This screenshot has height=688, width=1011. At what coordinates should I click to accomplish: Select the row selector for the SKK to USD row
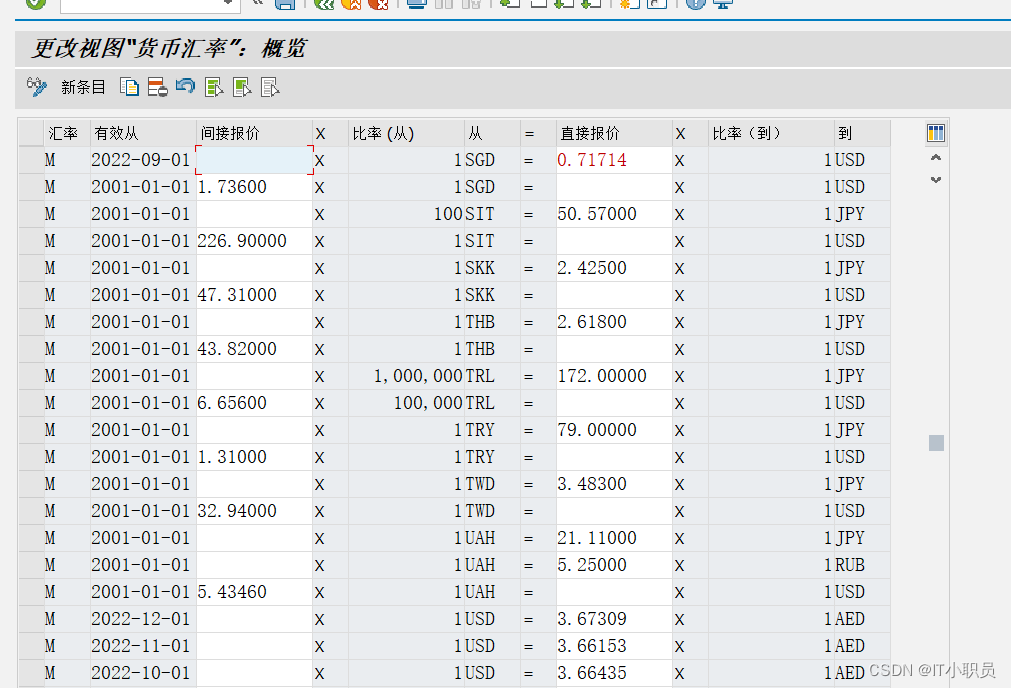(x=30, y=295)
